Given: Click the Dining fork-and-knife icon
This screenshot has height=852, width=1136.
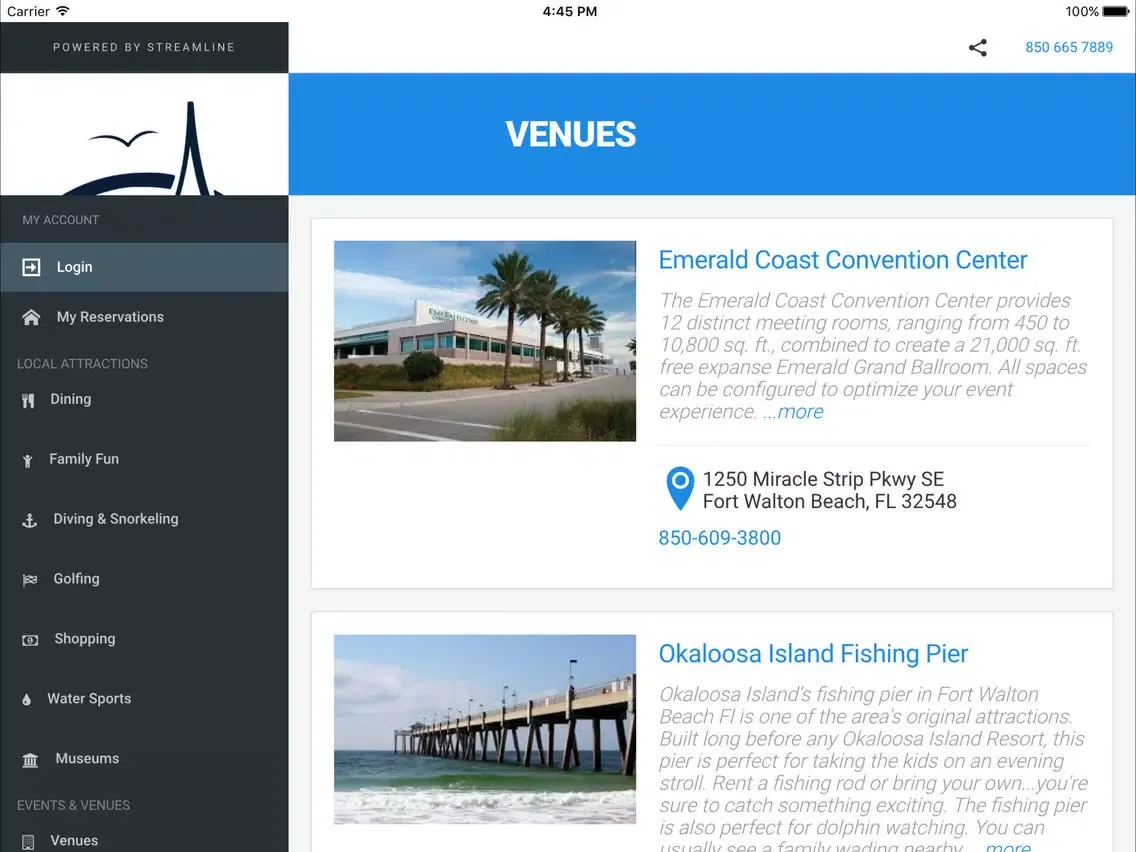Looking at the screenshot, I should click(x=28, y=400).
